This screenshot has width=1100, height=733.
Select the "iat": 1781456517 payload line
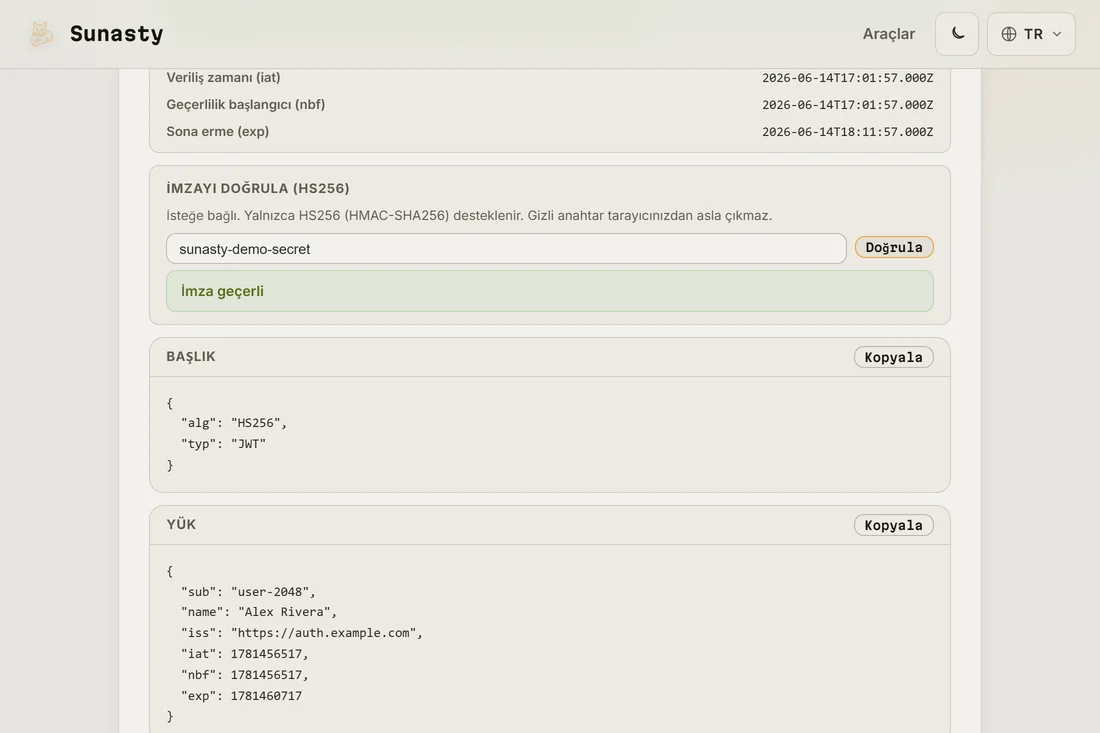click(244, 654)
